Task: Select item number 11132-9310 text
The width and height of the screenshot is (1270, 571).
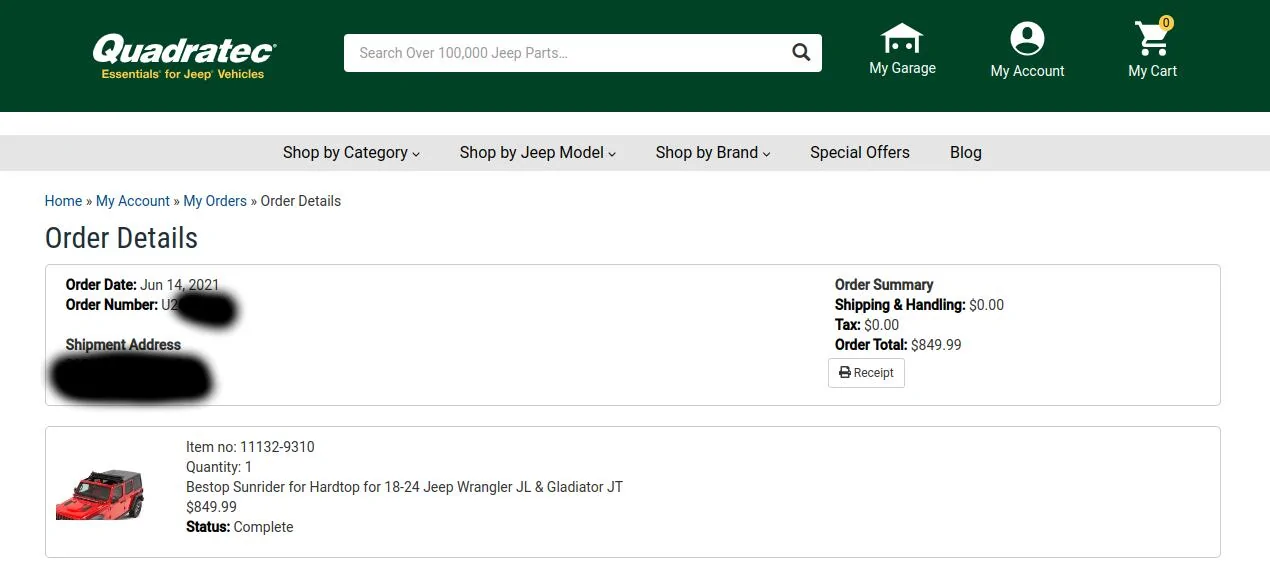Action: [250, 447]
